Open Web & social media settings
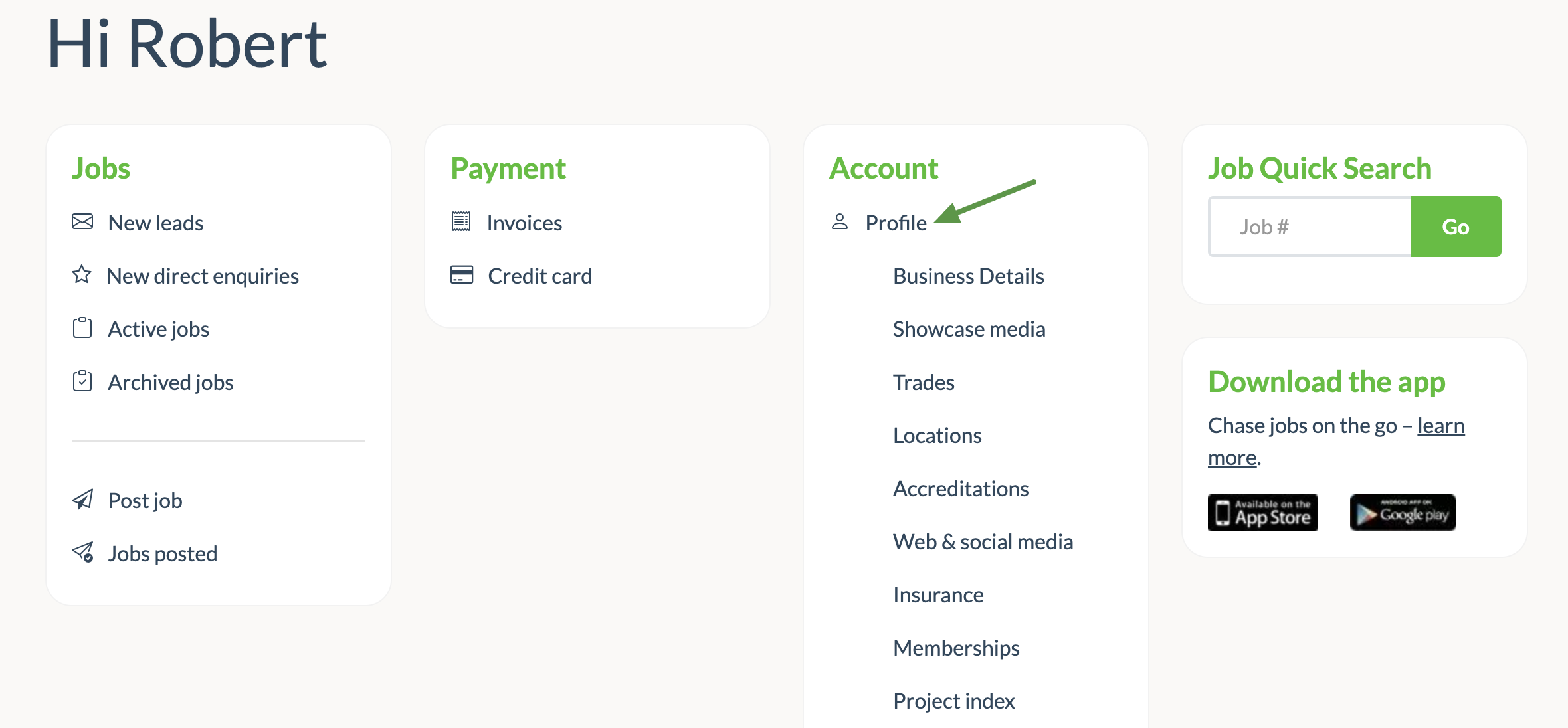 (983, 542)
